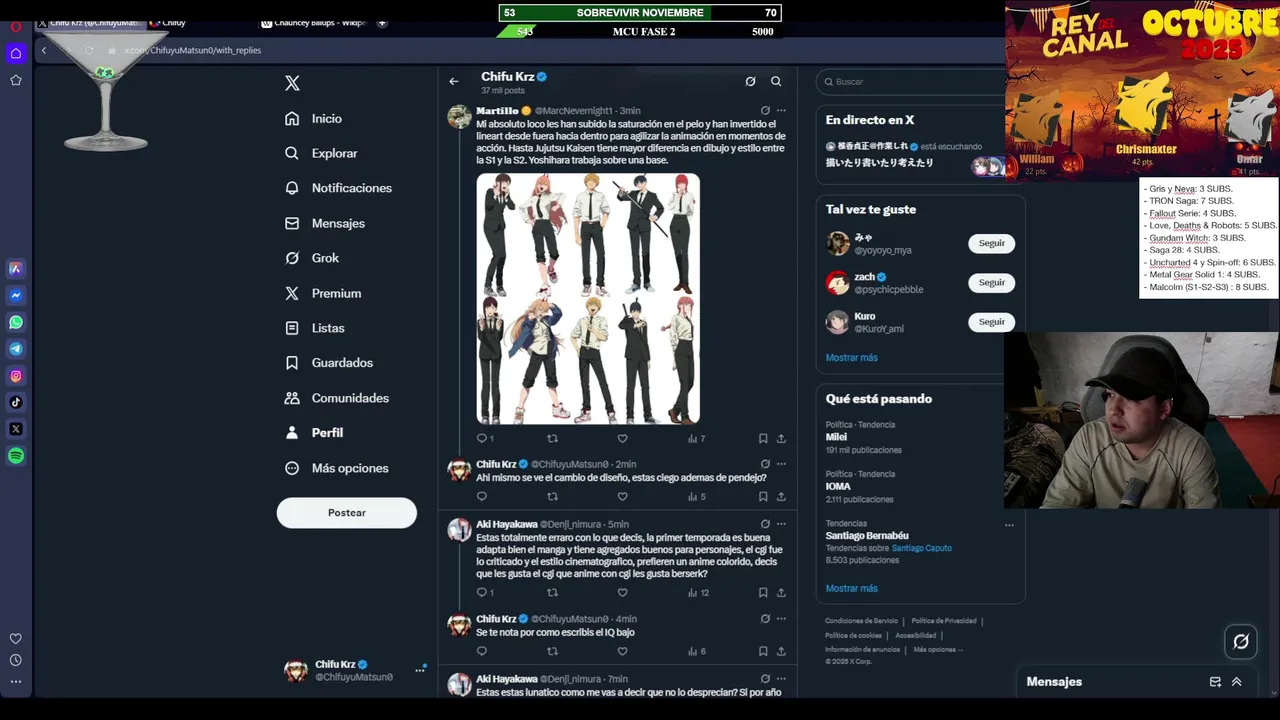The height and width of the screenshot is (720, 1280).
Task: Compose new message in Mensajes dock
Action: (1215, 682)
